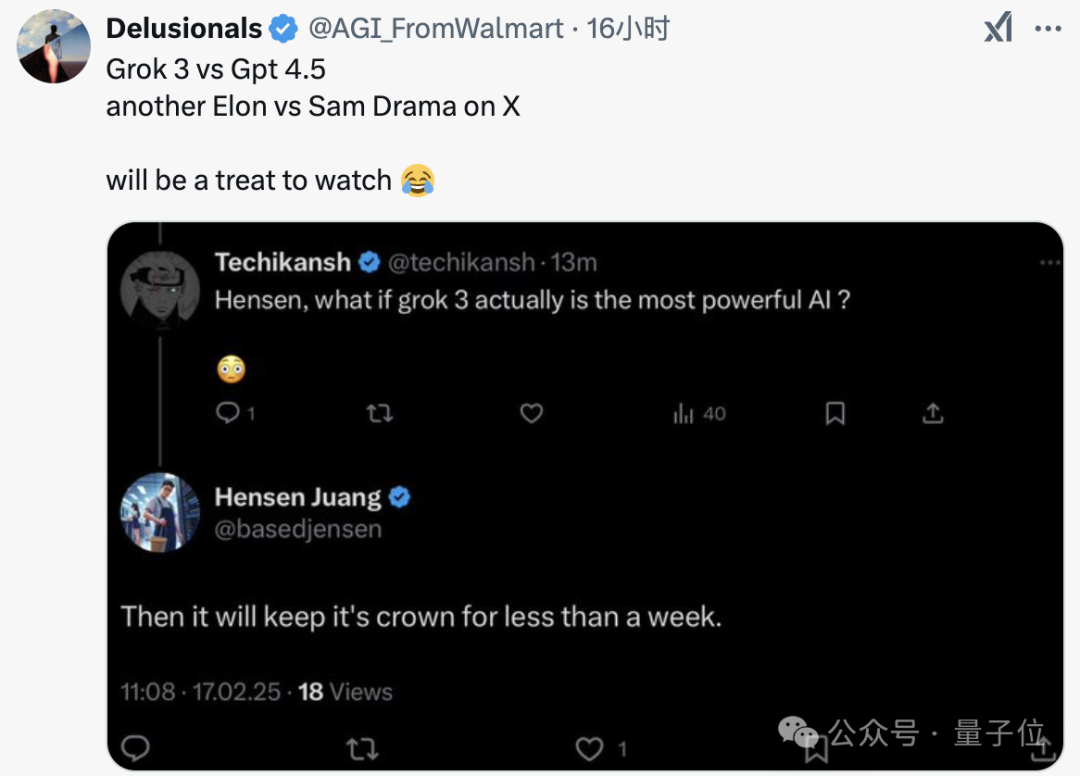
Task: Open the Delusionals profile avatar
Action: click(x=54, y=47)
